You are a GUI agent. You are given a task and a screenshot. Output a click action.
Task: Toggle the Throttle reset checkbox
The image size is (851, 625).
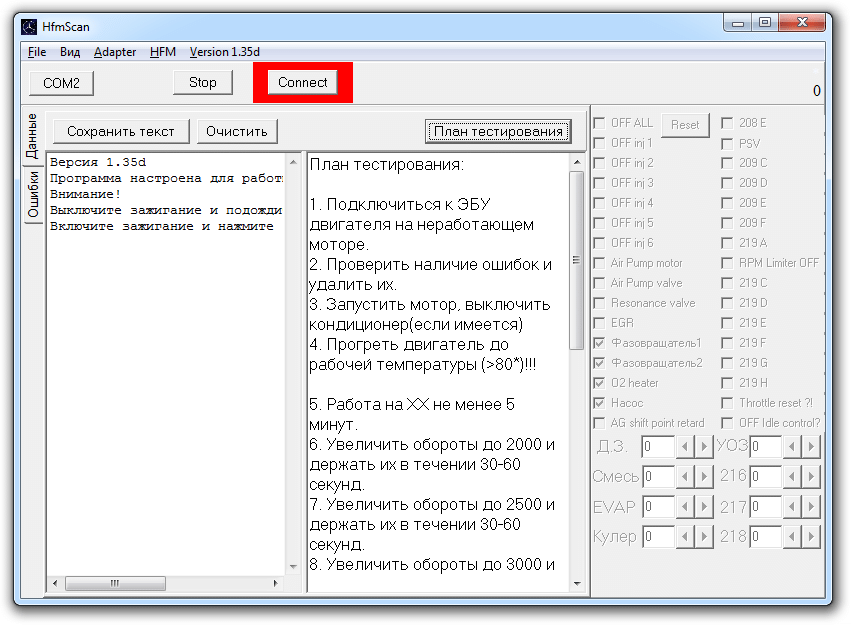click(727, 403)
